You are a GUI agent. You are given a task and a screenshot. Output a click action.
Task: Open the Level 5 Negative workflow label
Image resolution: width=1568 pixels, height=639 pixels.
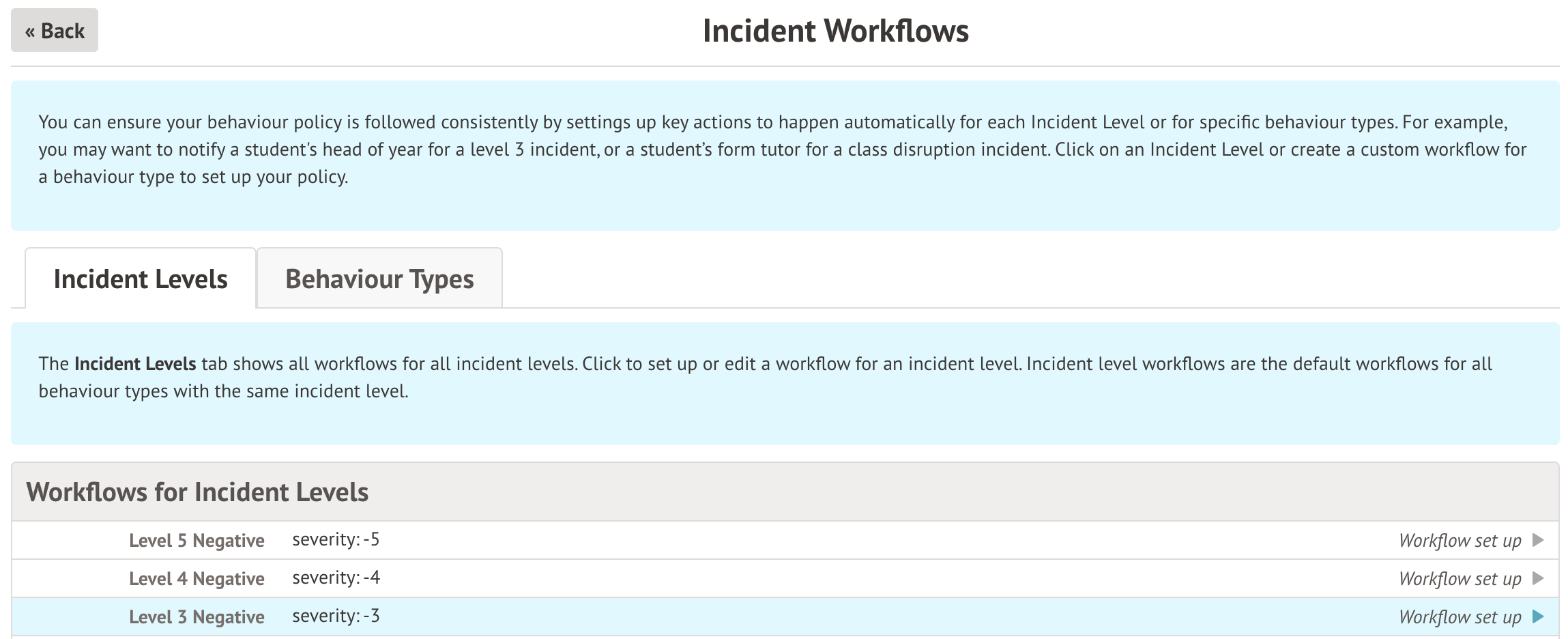[197, 541]
